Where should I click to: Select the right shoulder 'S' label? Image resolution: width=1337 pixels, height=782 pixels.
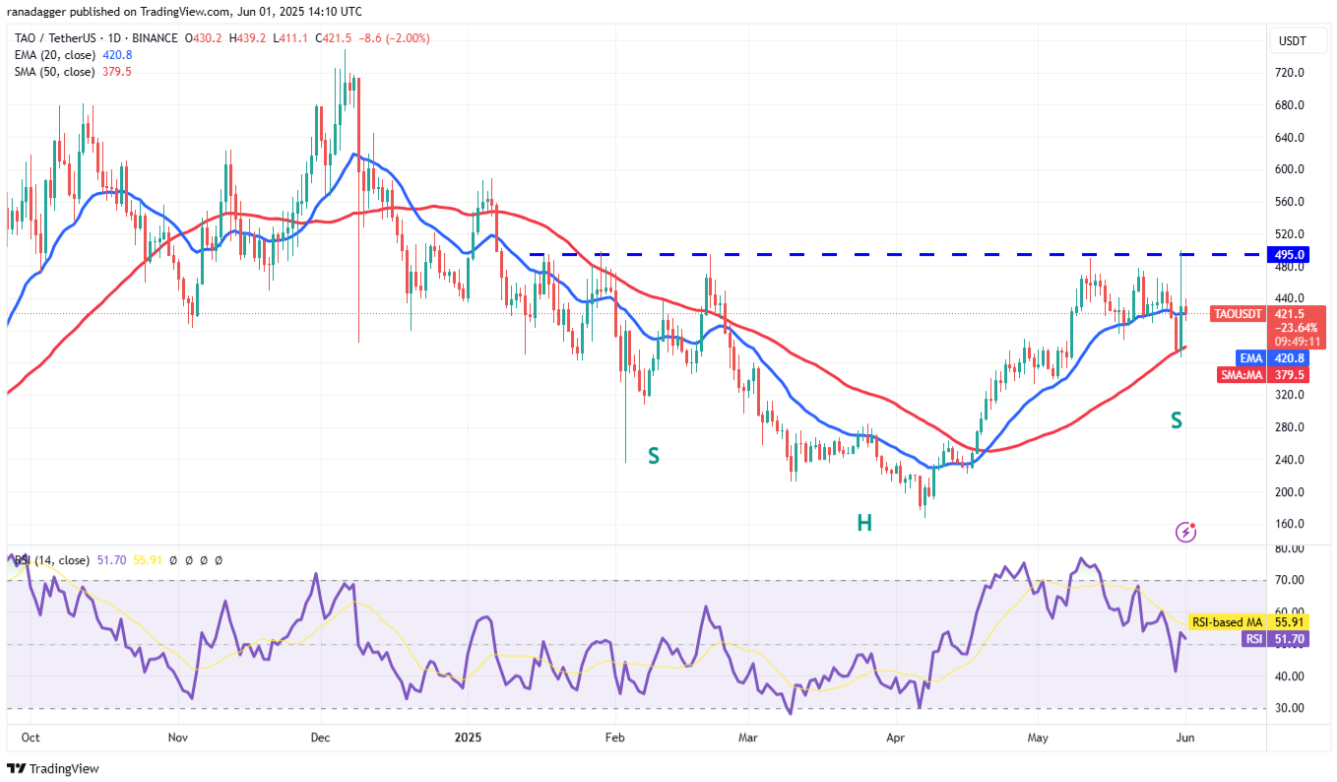click(1177, 420)
